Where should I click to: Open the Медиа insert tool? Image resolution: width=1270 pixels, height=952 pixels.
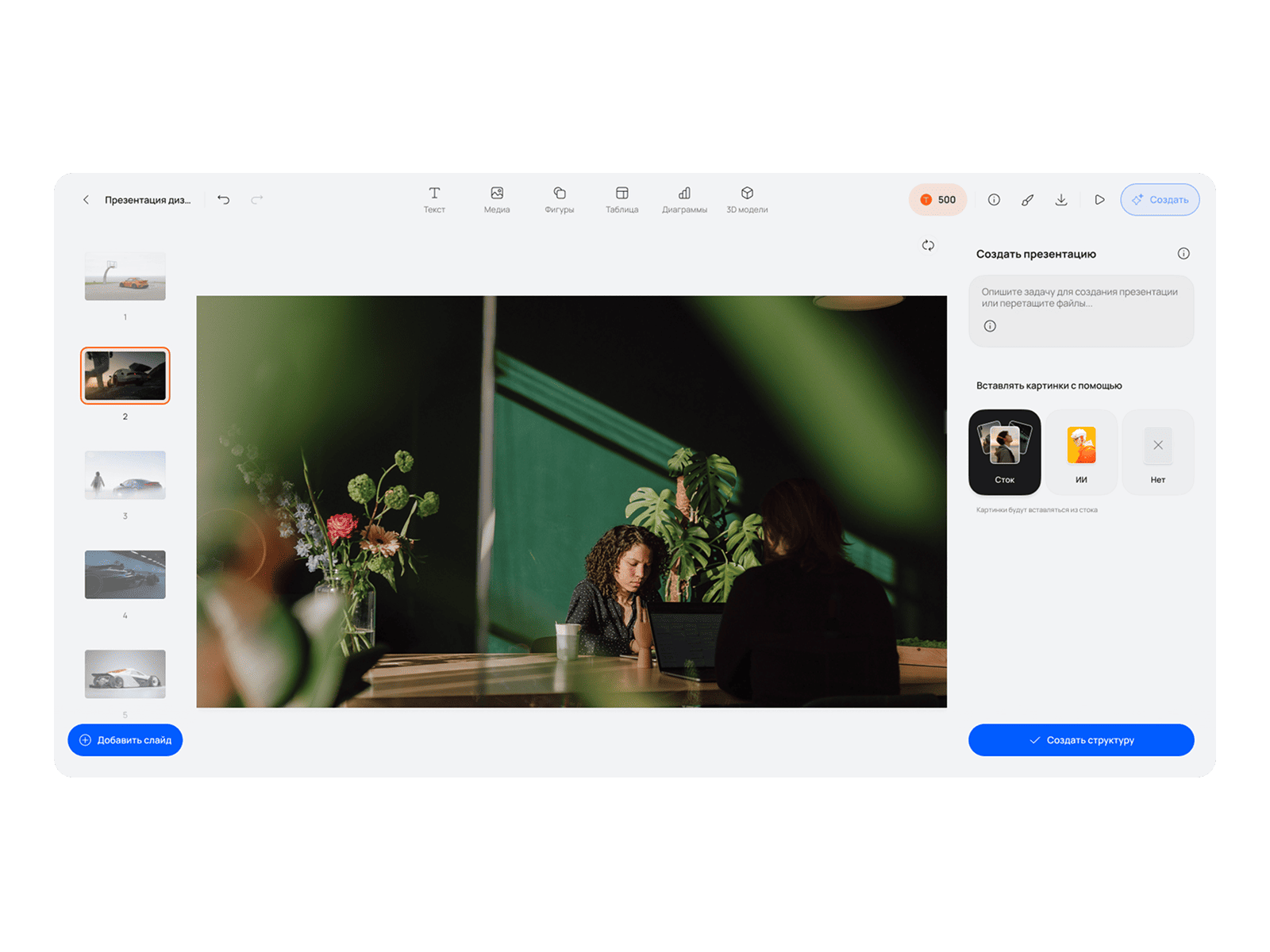point(497,199)
